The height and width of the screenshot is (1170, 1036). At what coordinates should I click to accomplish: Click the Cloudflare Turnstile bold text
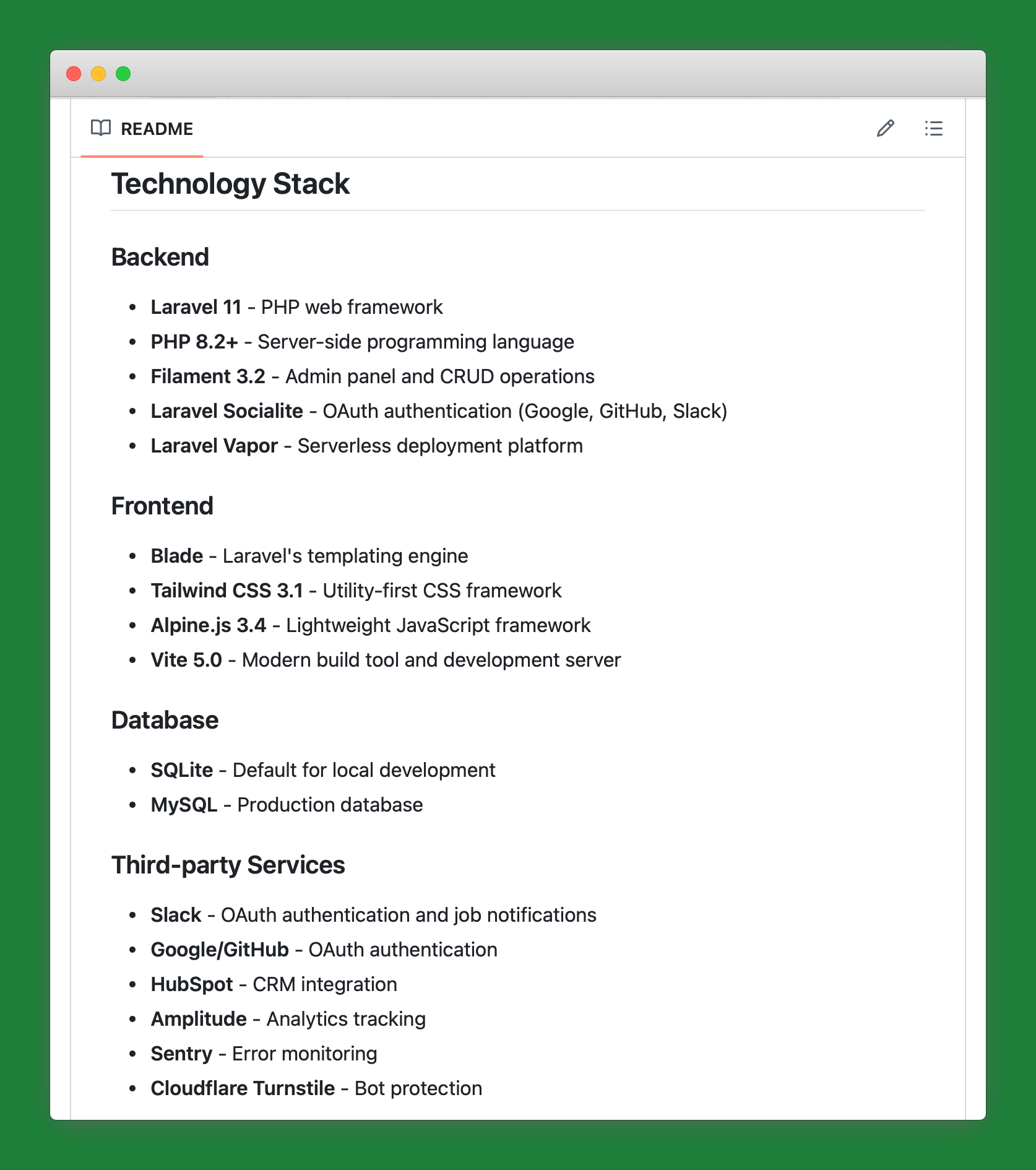click(243, 1088)
